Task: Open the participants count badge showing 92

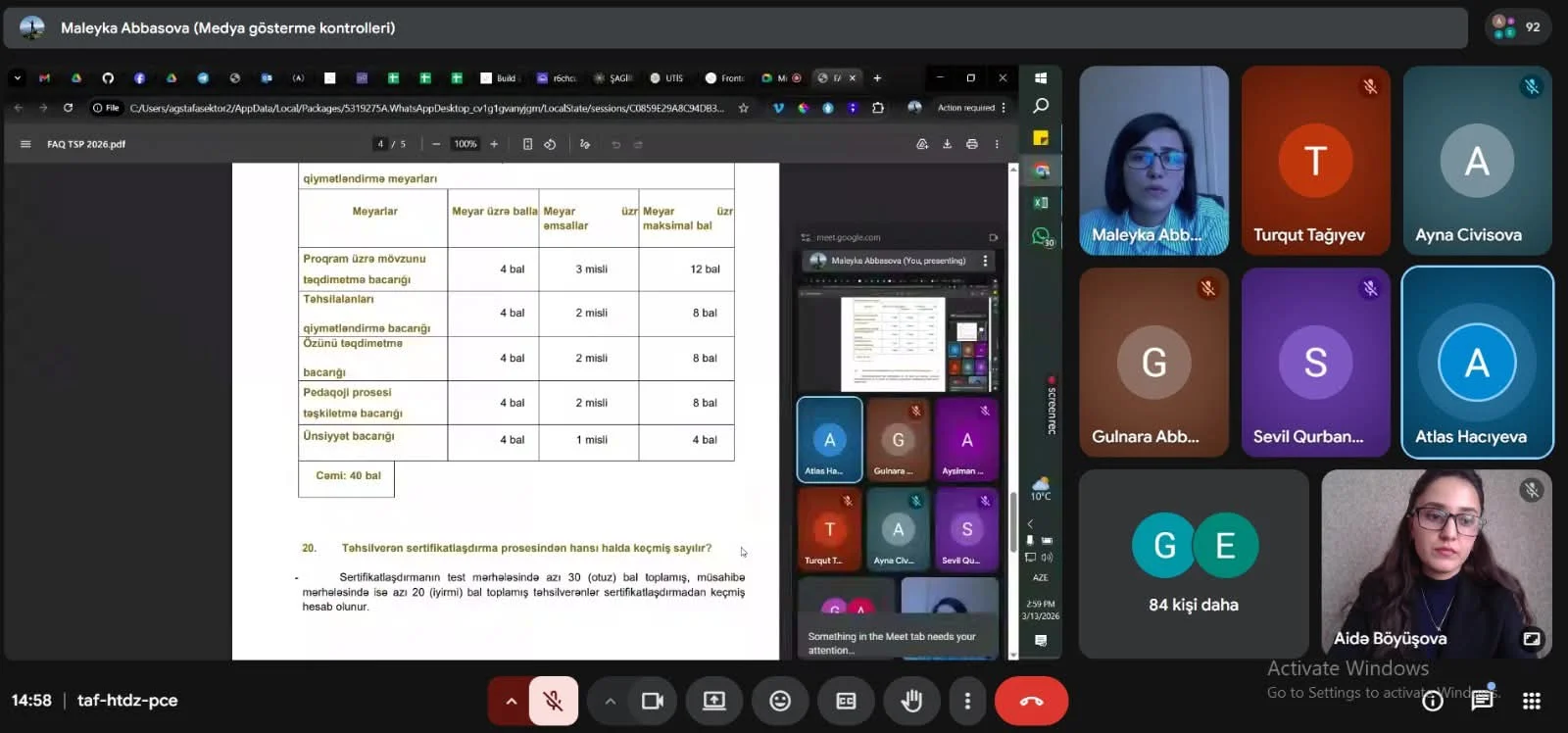Action: (x=1518, y=27)
